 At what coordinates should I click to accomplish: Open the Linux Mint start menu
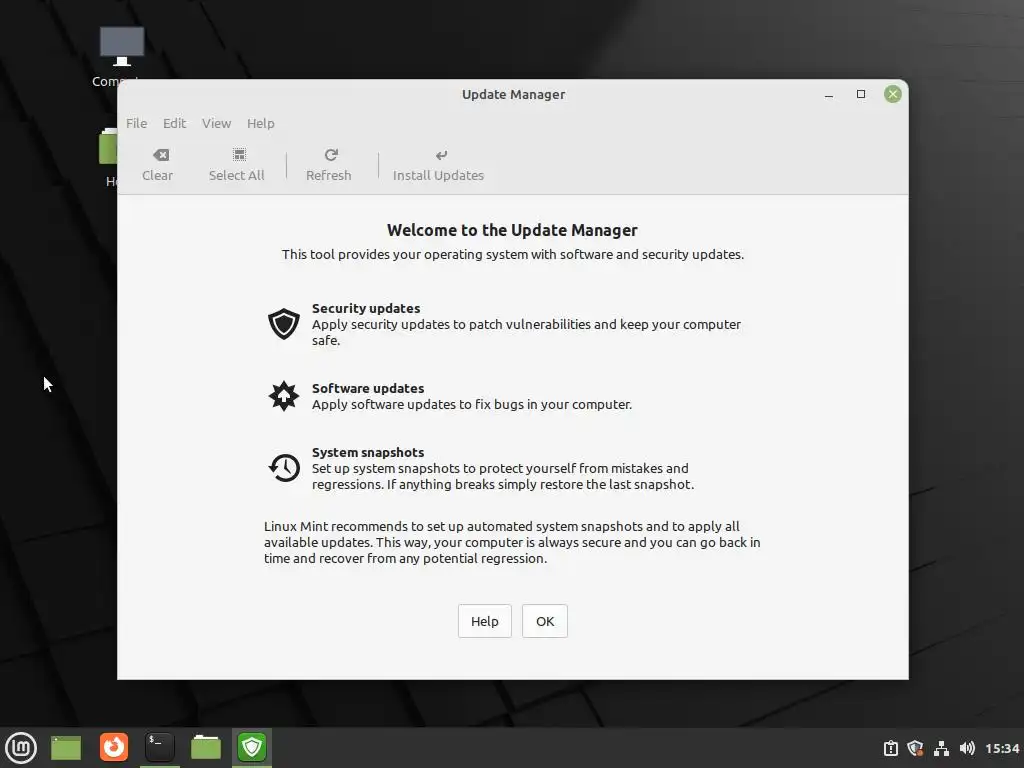pos(21,748)
